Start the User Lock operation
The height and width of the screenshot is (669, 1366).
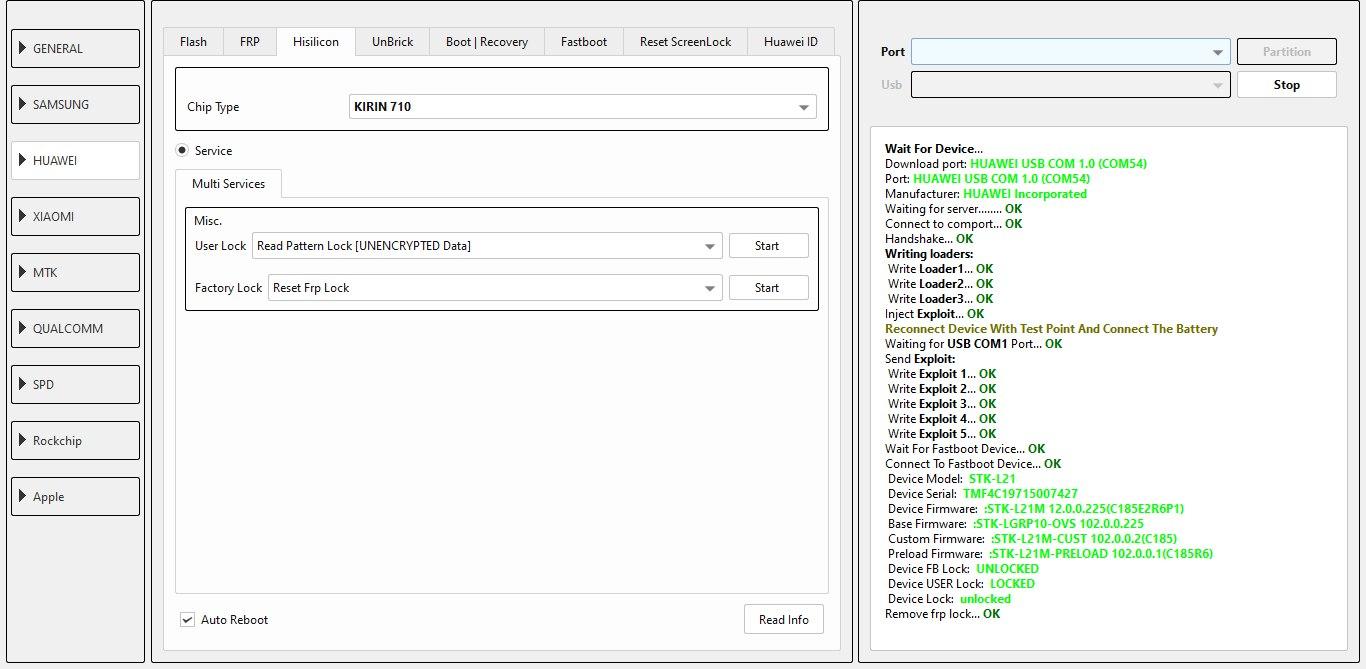768,246
